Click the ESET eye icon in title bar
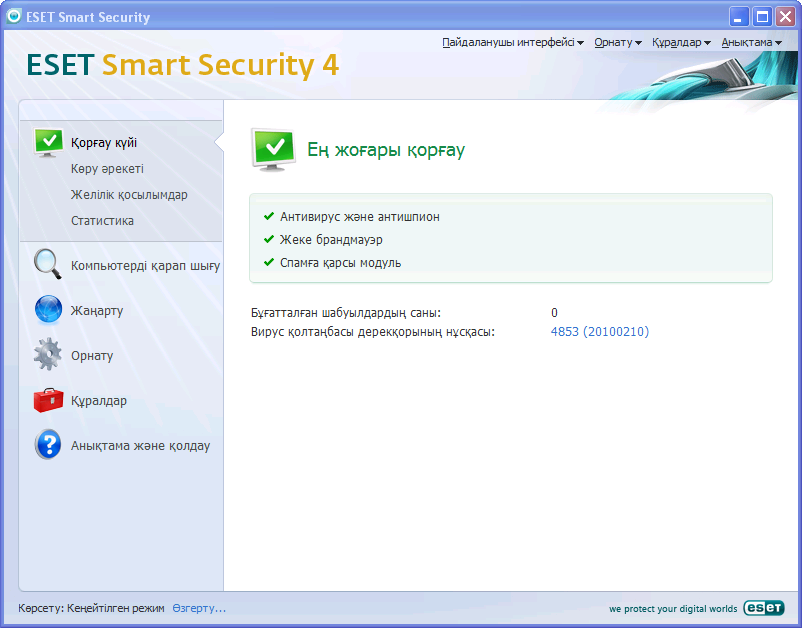 coord(14,16)
